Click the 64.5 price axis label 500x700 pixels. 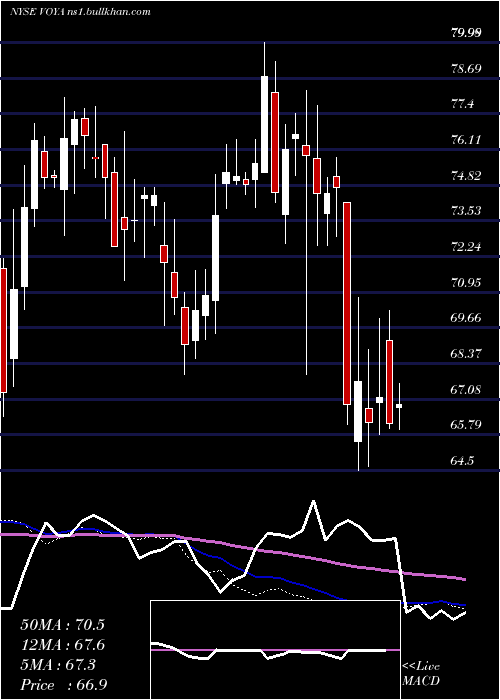[463, 460]
